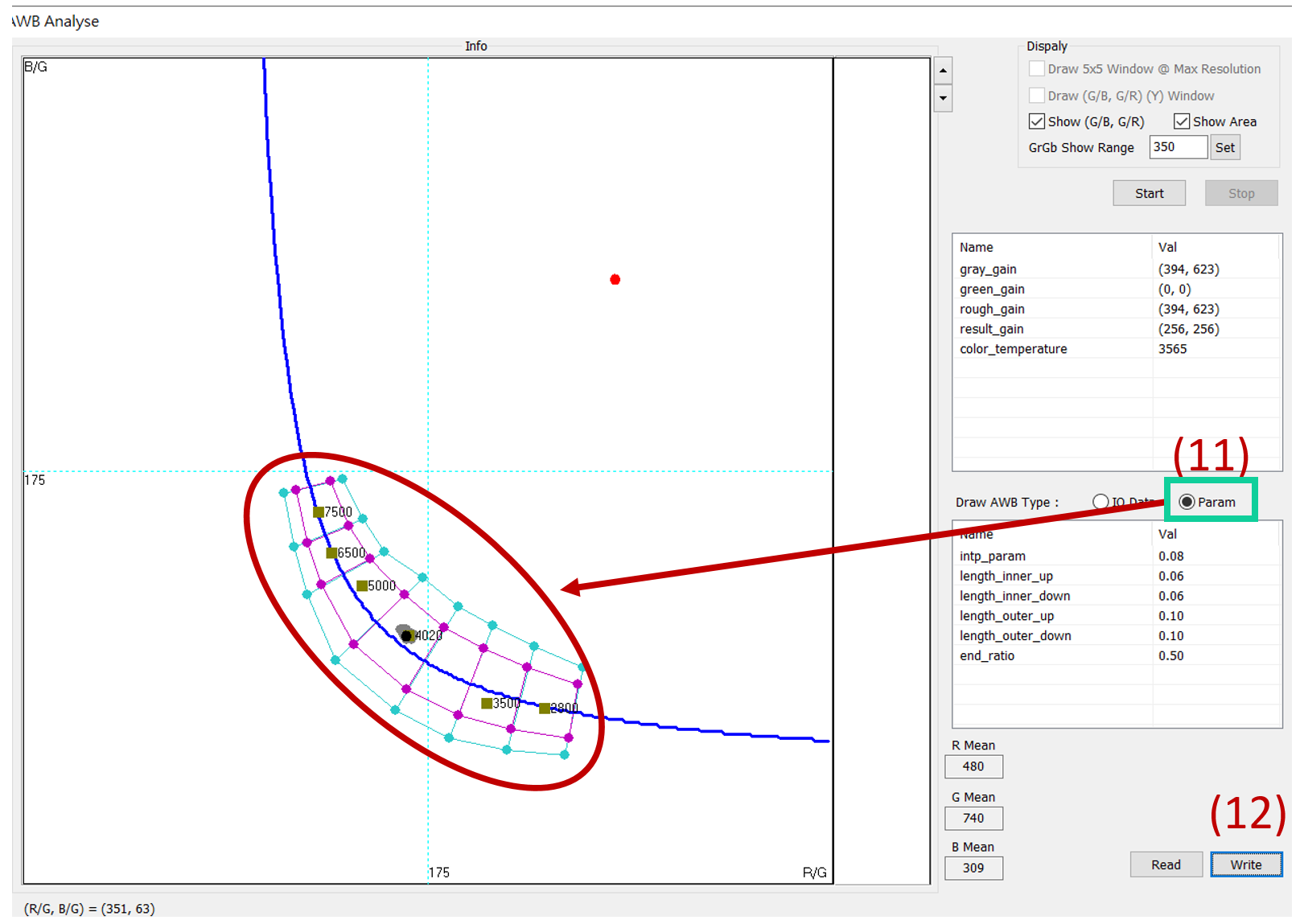Click the Set button for GrGb range

pos(1224,147)
